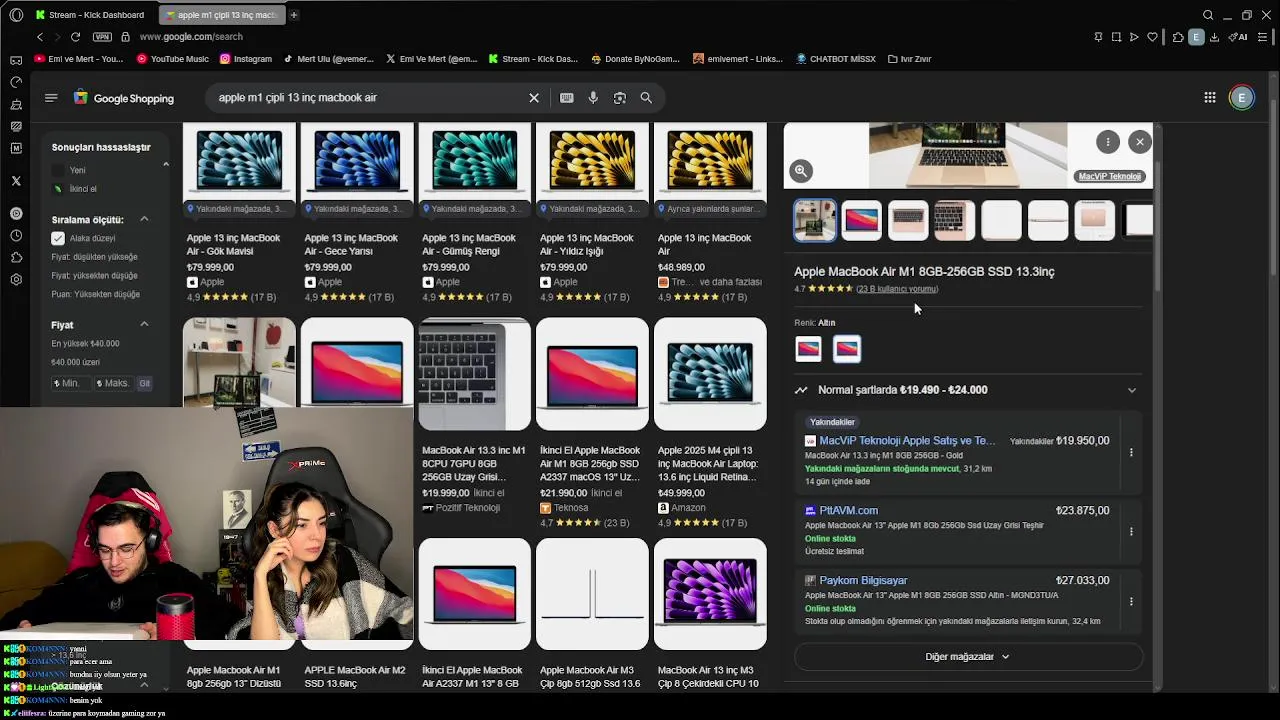Image resolution: width=1280 pixels, height=720 pixels.
Task: Open history clock icon in sidebar
Action: coord(16,236)
